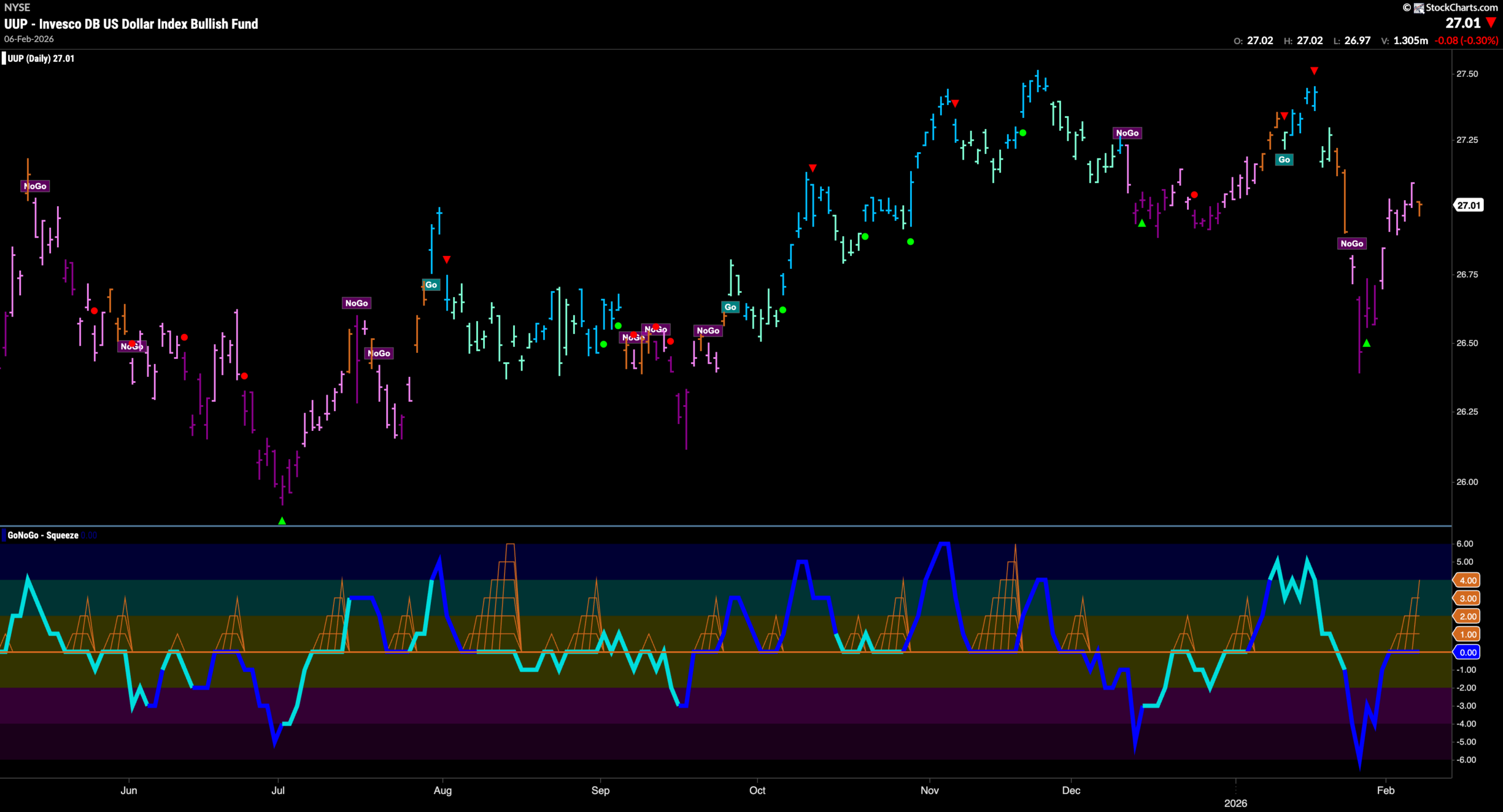Screen dimensions: 1503x812
Task: Click the NoGo label in late January 2026
Action: coord(1352,244)
